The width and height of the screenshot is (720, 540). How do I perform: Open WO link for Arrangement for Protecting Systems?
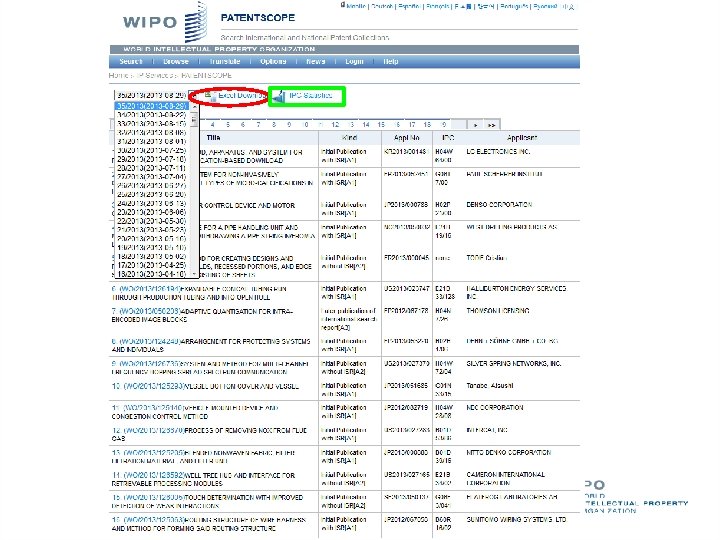tap(150, 342)
